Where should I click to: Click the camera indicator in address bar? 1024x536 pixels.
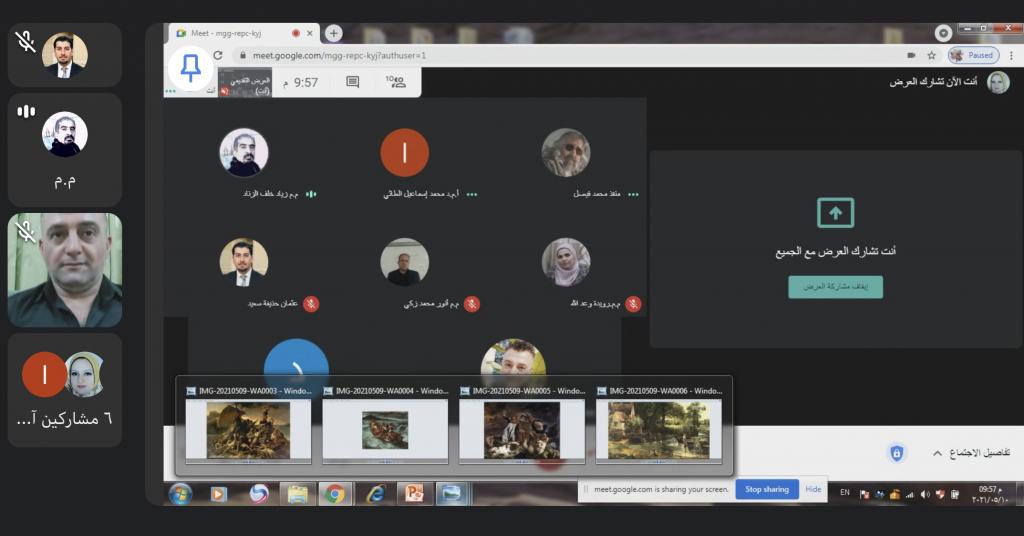911,55
